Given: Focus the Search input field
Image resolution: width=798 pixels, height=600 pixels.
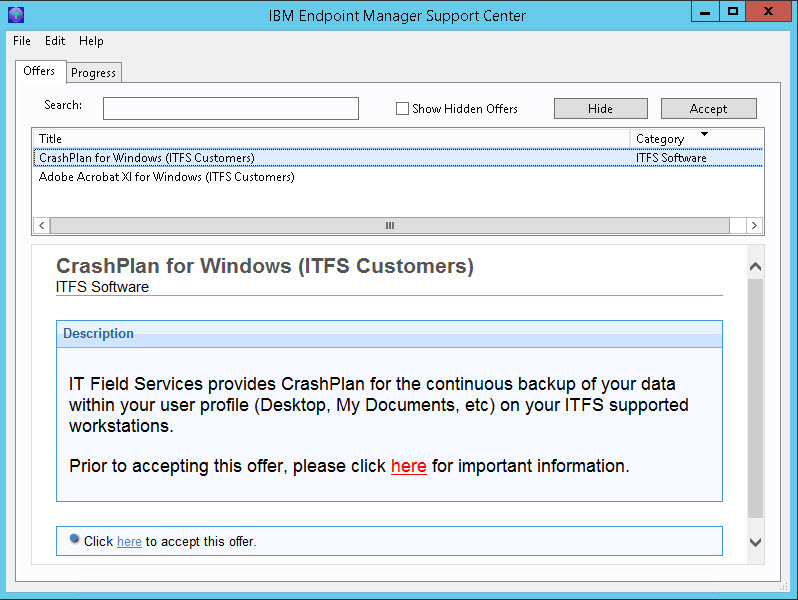Looking at the screenshot, I should 231,108.
